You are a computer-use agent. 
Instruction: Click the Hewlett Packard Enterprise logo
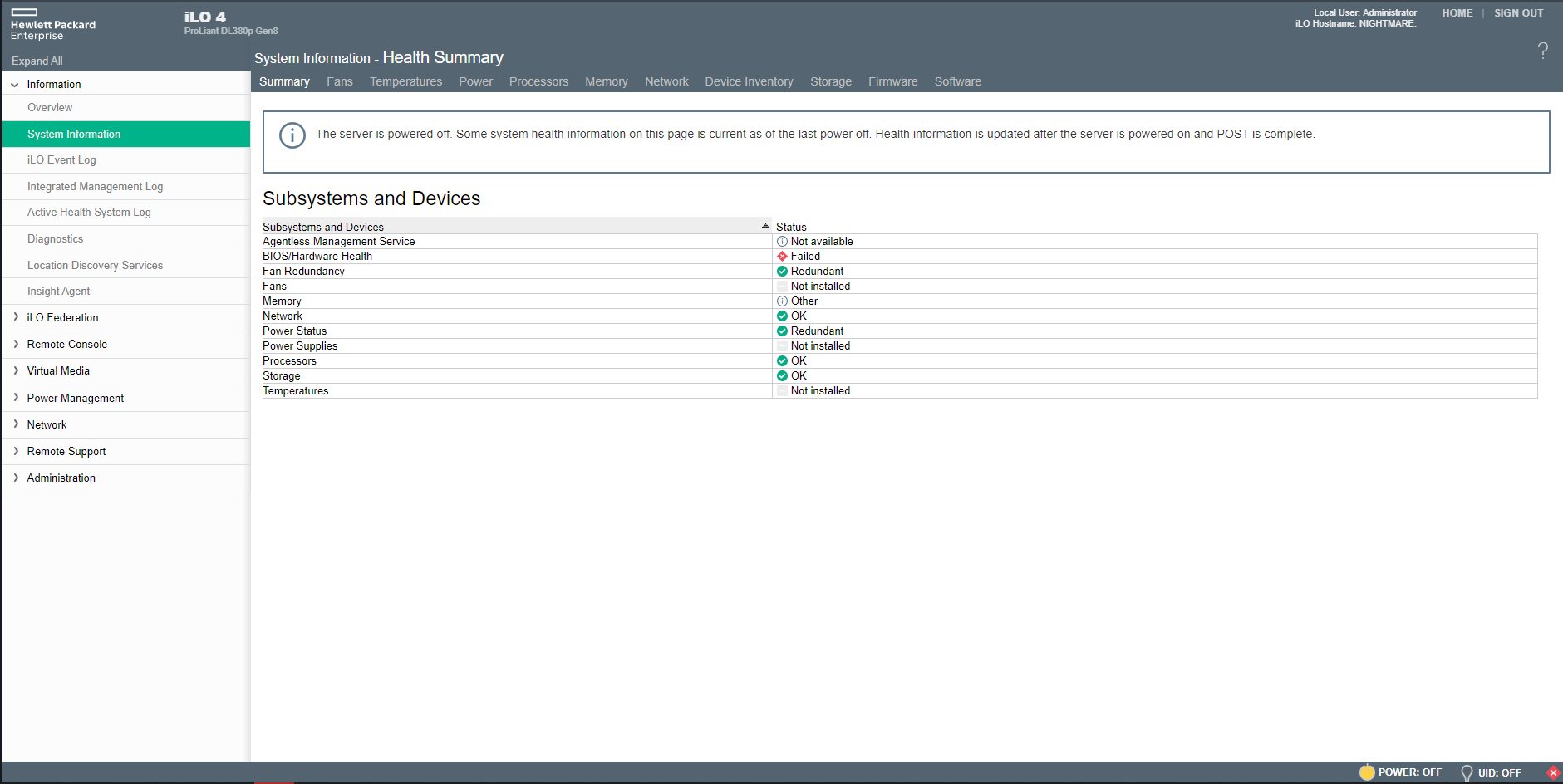tap(53, 25)
